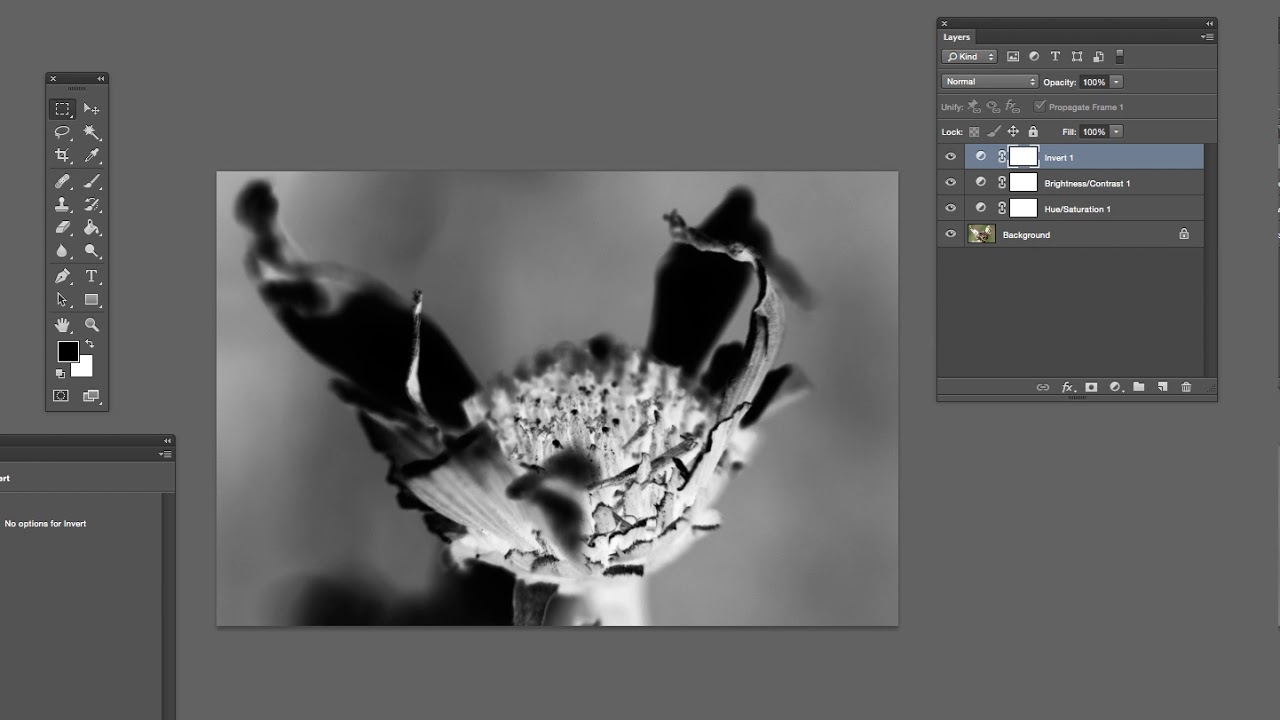1280x720 pixels.
Task: Select the Crop tool
Action: (x=62, y=155)
